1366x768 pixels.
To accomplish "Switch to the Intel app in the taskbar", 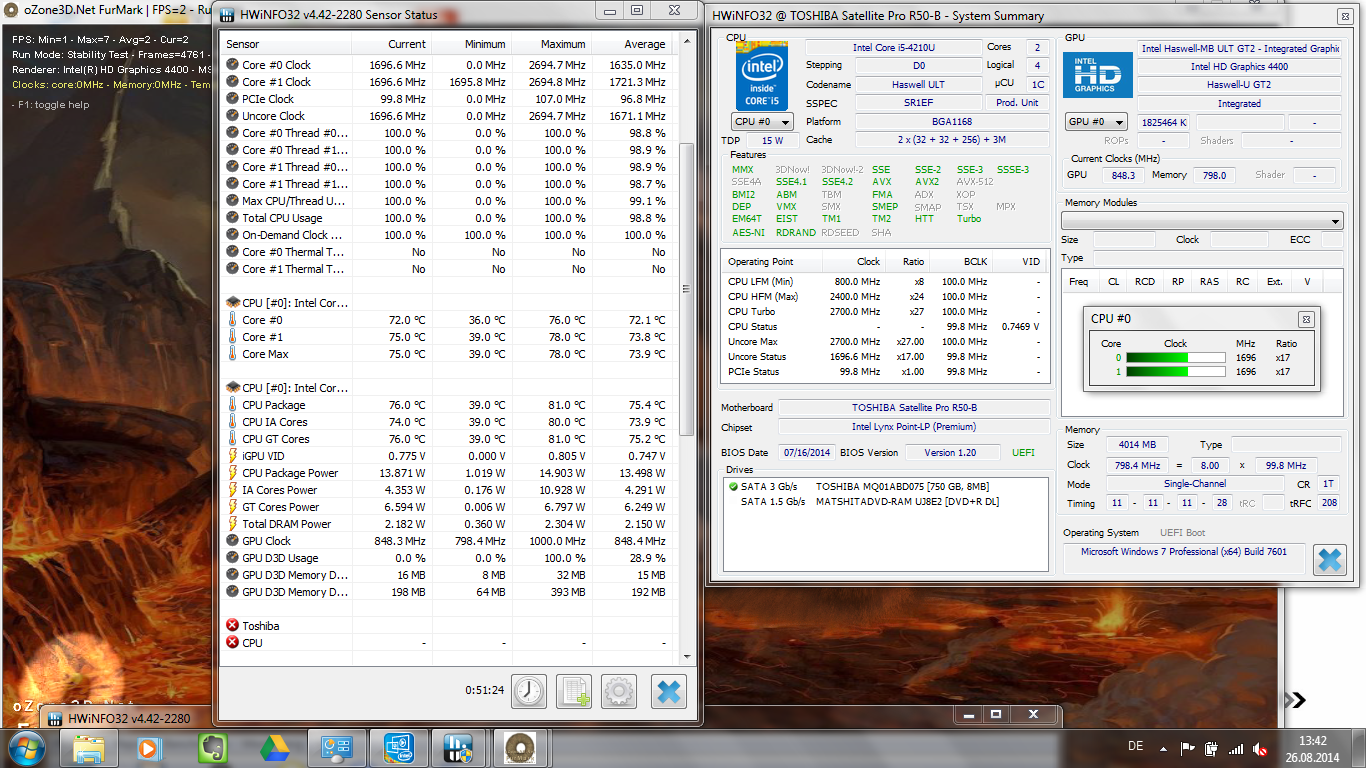I will click(397, 748).
